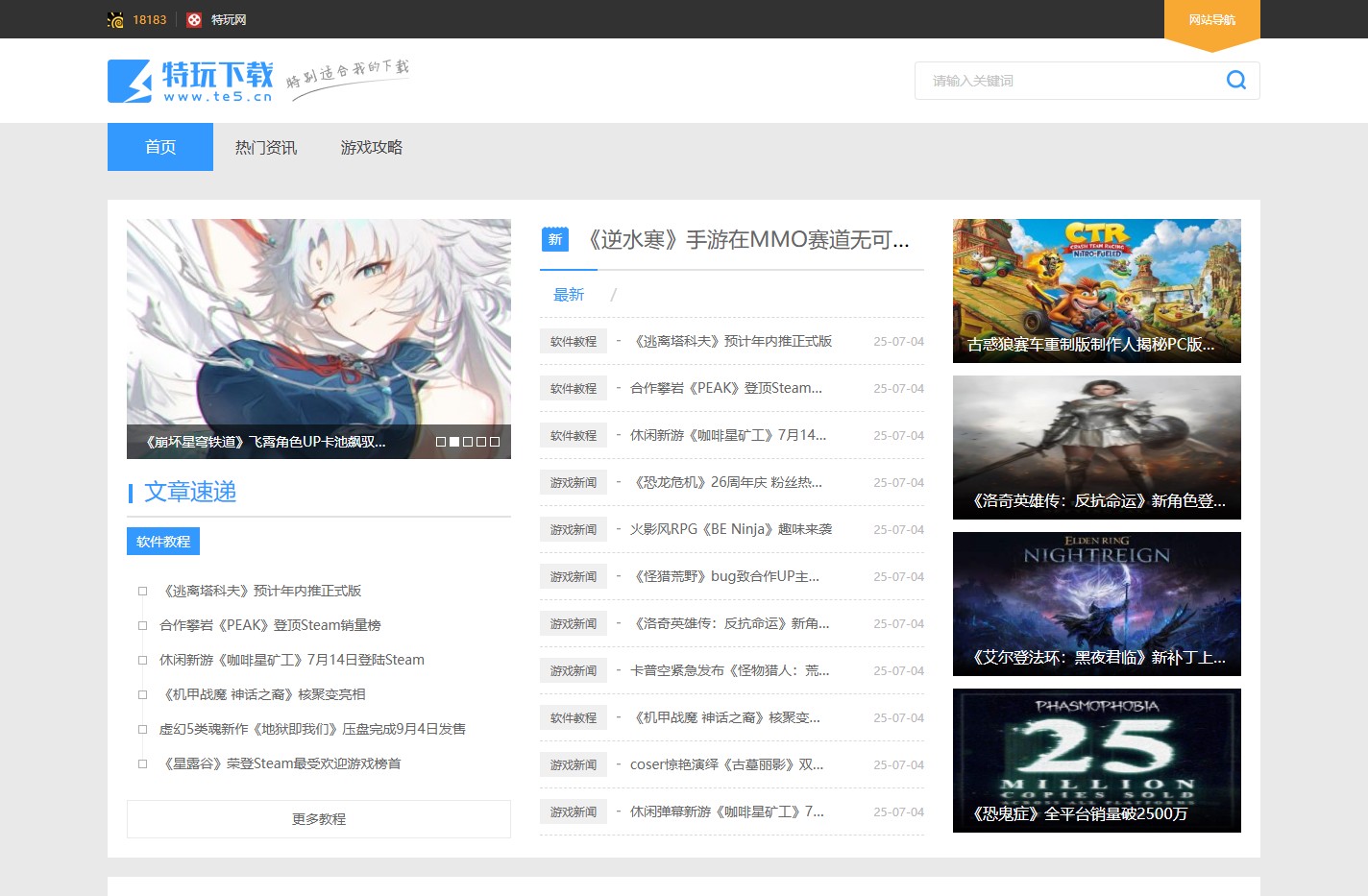Select fourth carousel indicator dot
Viewport: 1368px width, 896px height.
(x=481, y=442)
